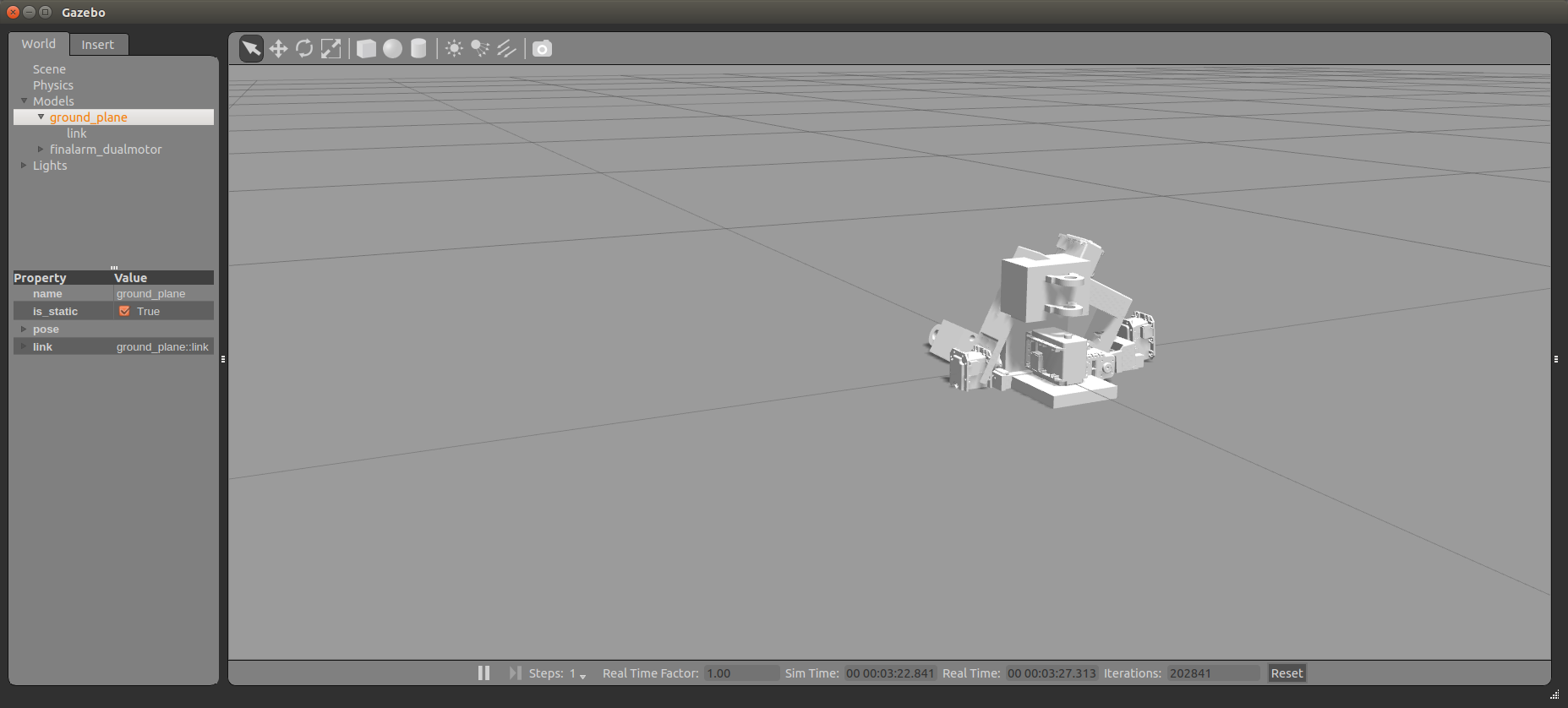This screenshot has height=708, width=1568.
Task: Step the simulation forward once
Action: [515, 673]
